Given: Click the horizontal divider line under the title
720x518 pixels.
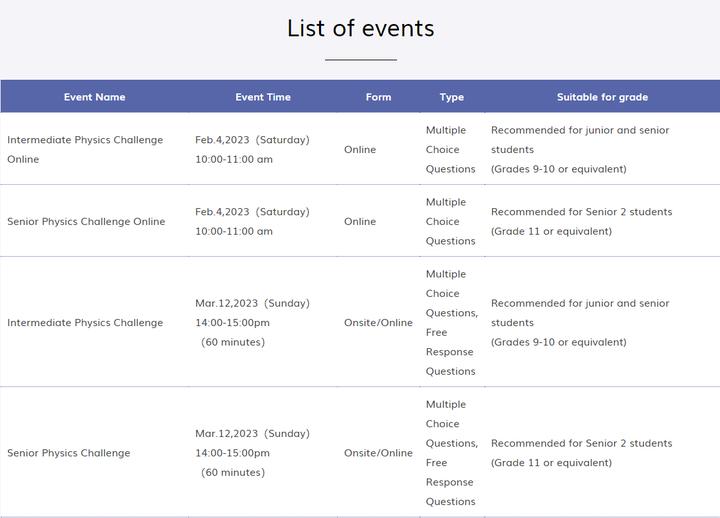Looking at the screenshot, I should [360, 60].
